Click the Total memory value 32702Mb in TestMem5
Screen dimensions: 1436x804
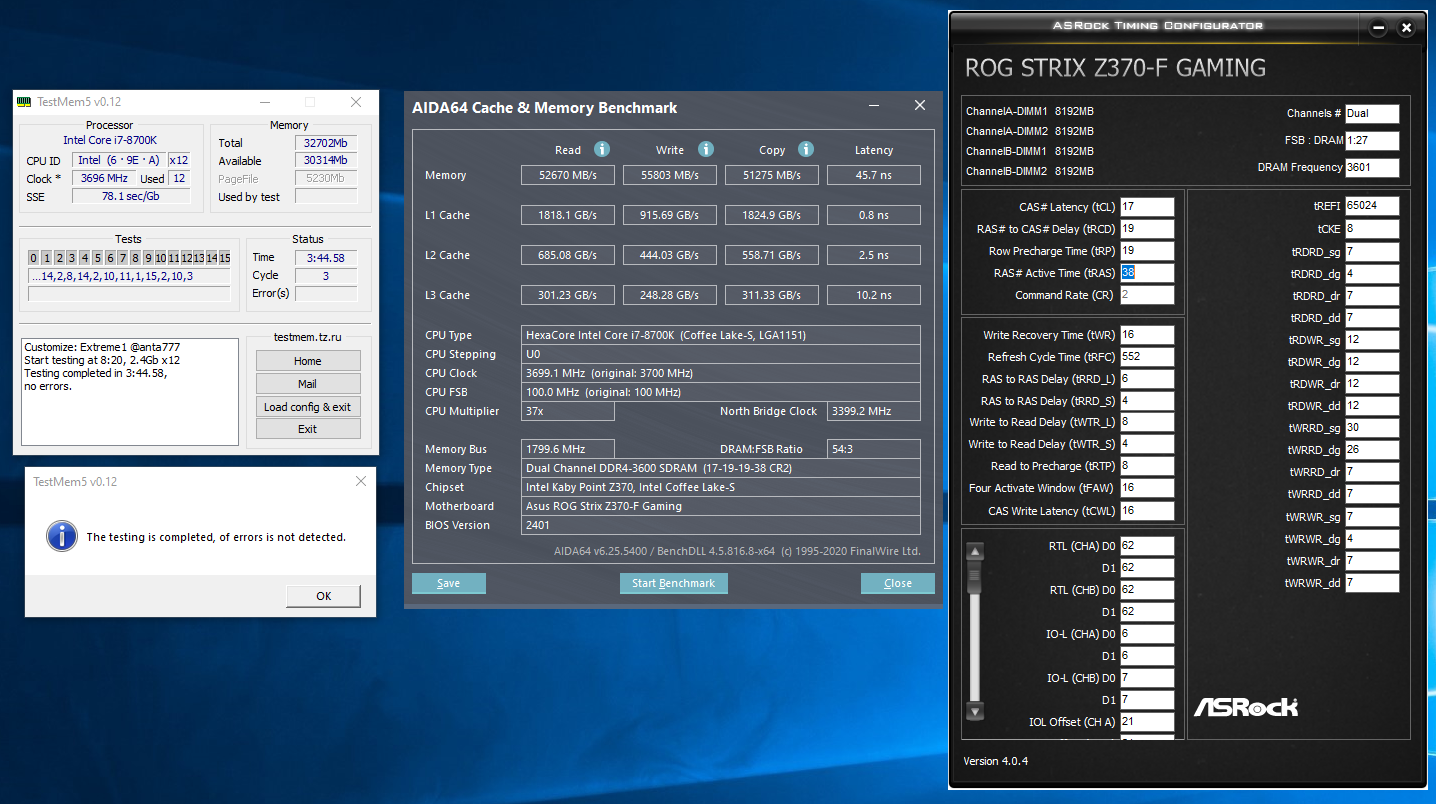coord(326,143)
